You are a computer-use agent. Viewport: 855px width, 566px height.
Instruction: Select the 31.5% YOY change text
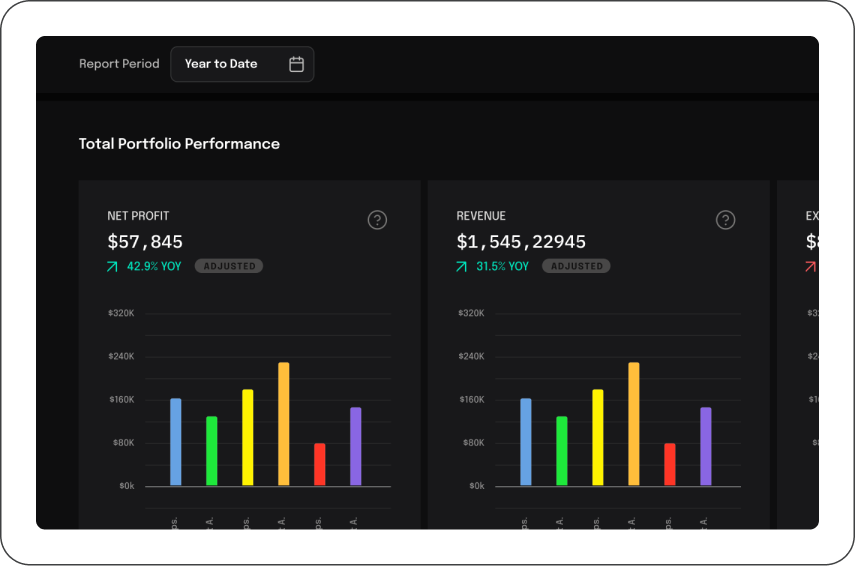tap(503, 267)
